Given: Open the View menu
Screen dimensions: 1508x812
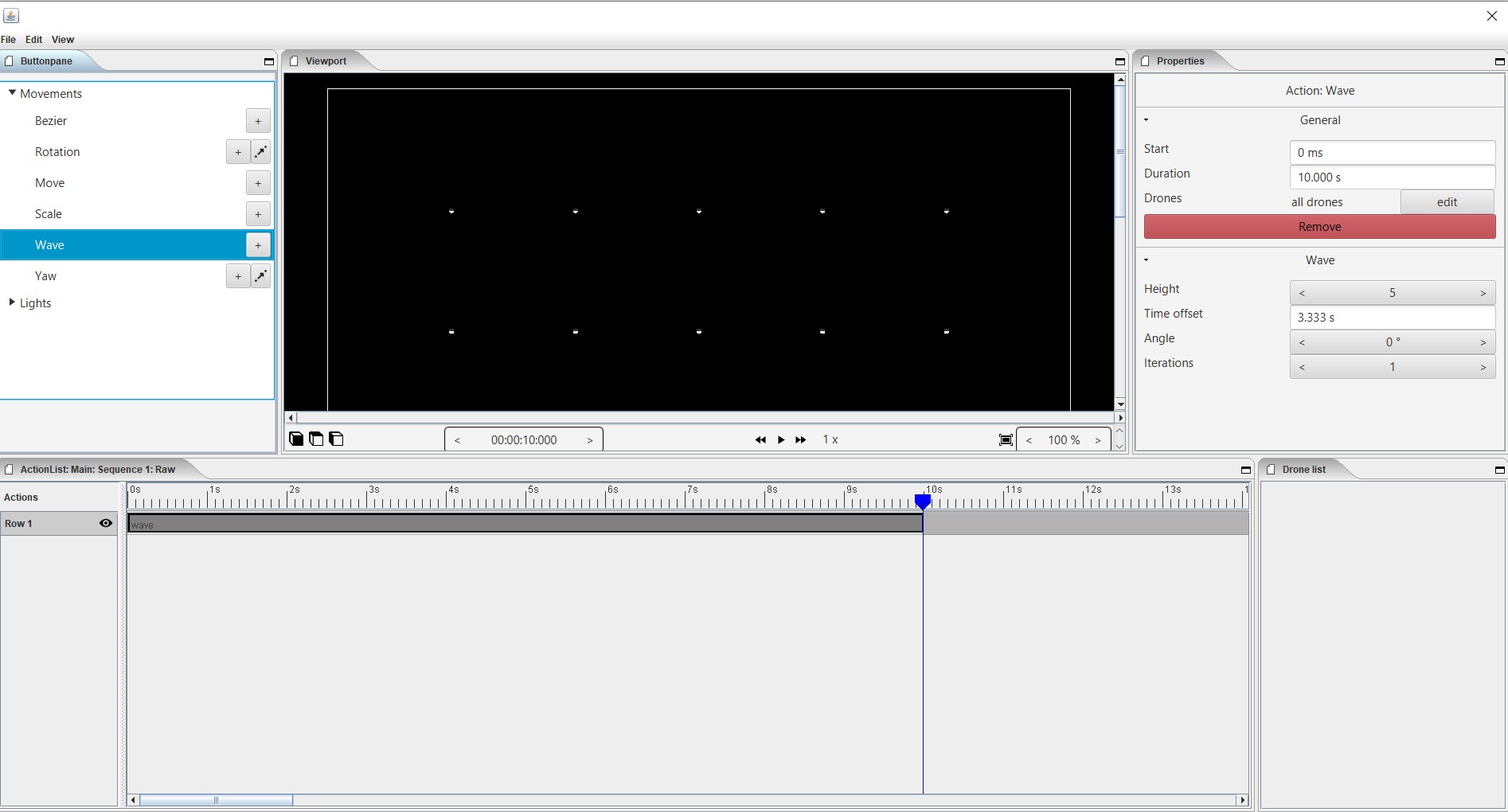Looking at the screenshot, I should [x=63, y=39].
